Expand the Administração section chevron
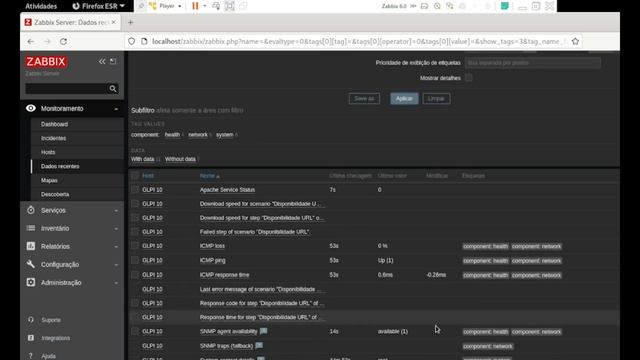Image resolution: width=640 pixels, height=360 pixels. [x=116, y=282]
